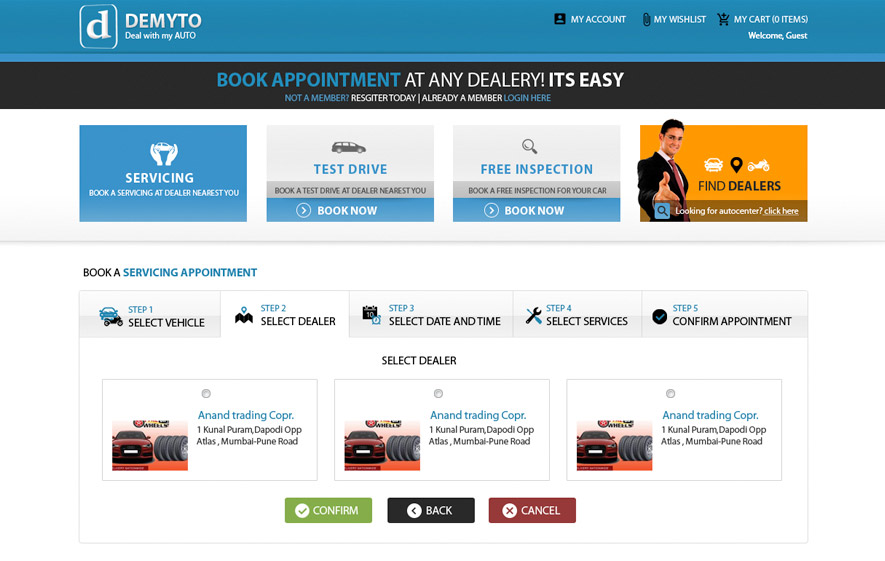885x561 pixels.
Task: Click the shopping cart icon
Action: point(723,19)
